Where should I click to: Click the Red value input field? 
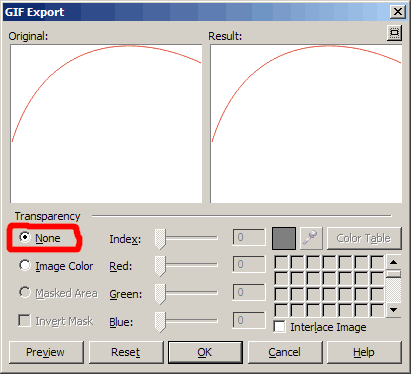[x=249, y=264]
